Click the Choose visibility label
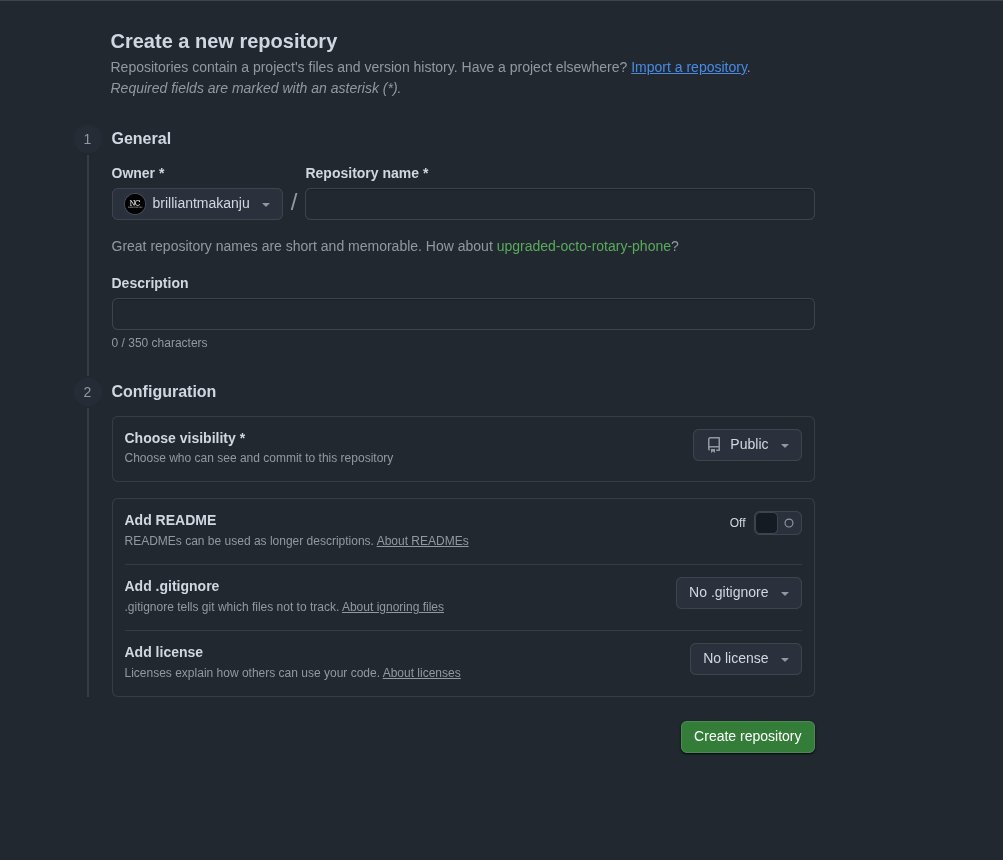This screenshot has width=1003, height=860. 184,438
